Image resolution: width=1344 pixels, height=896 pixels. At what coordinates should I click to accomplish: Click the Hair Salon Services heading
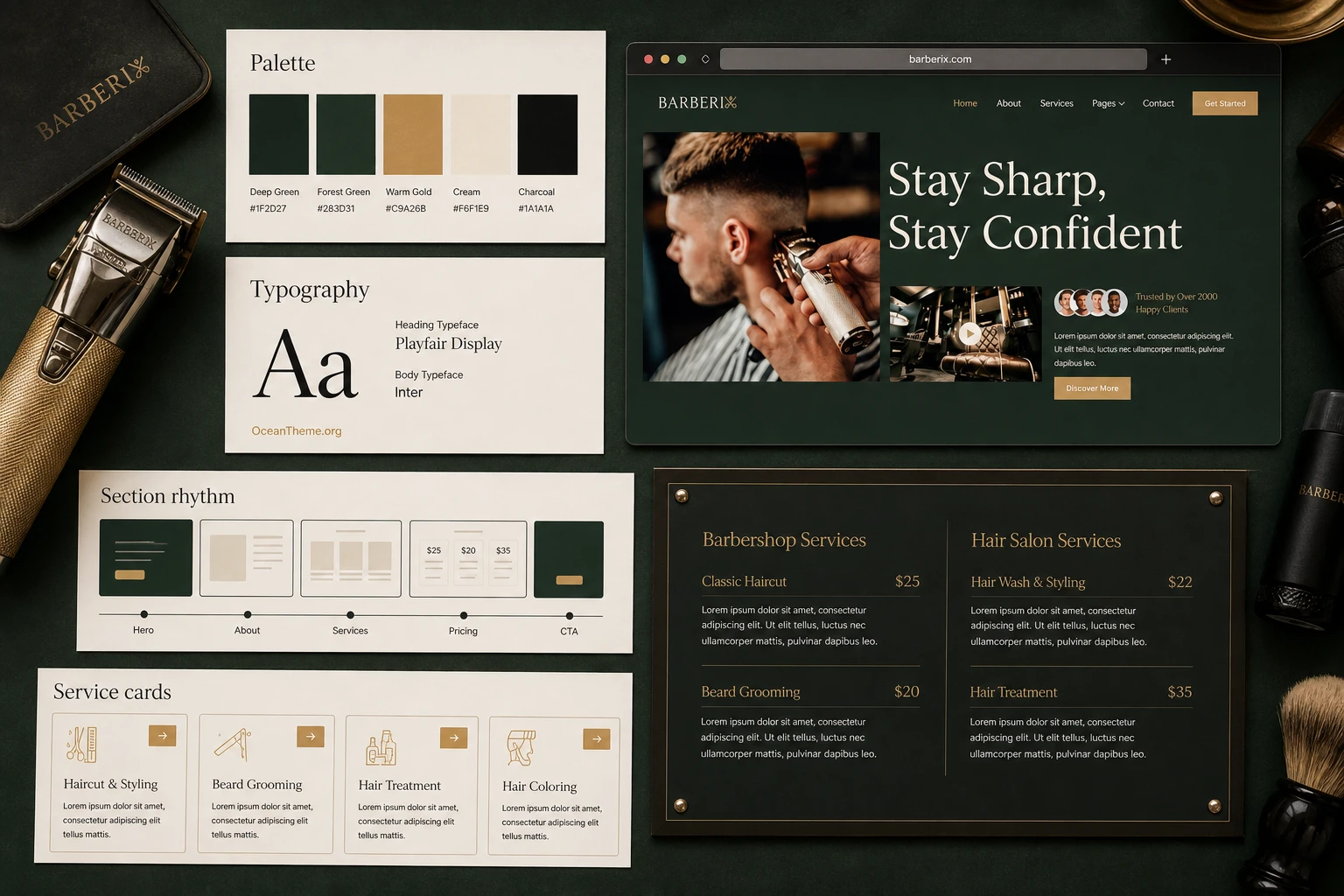point(1046,541)
